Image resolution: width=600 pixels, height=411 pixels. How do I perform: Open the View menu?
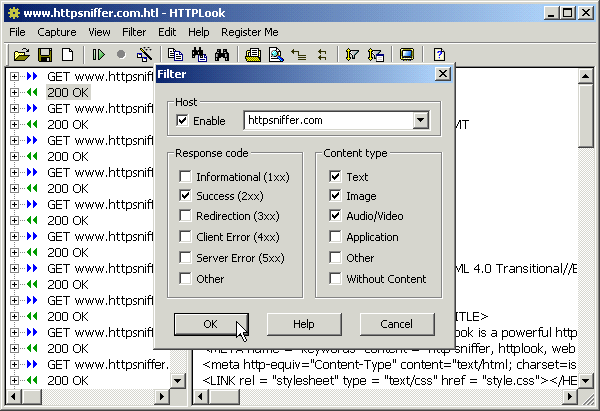tap(99, 32)
